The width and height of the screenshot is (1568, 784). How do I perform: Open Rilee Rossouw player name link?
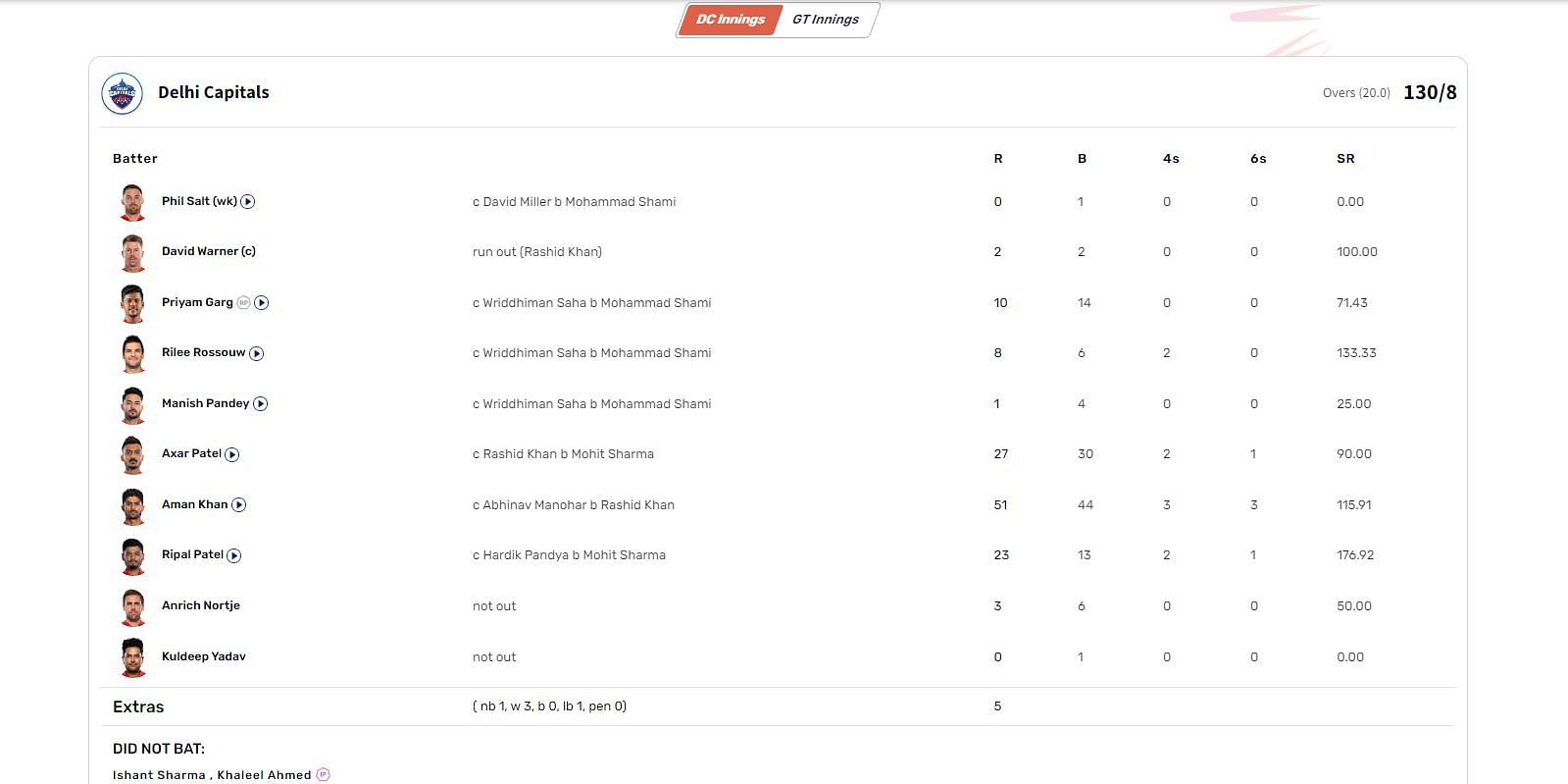pos(203,352)
